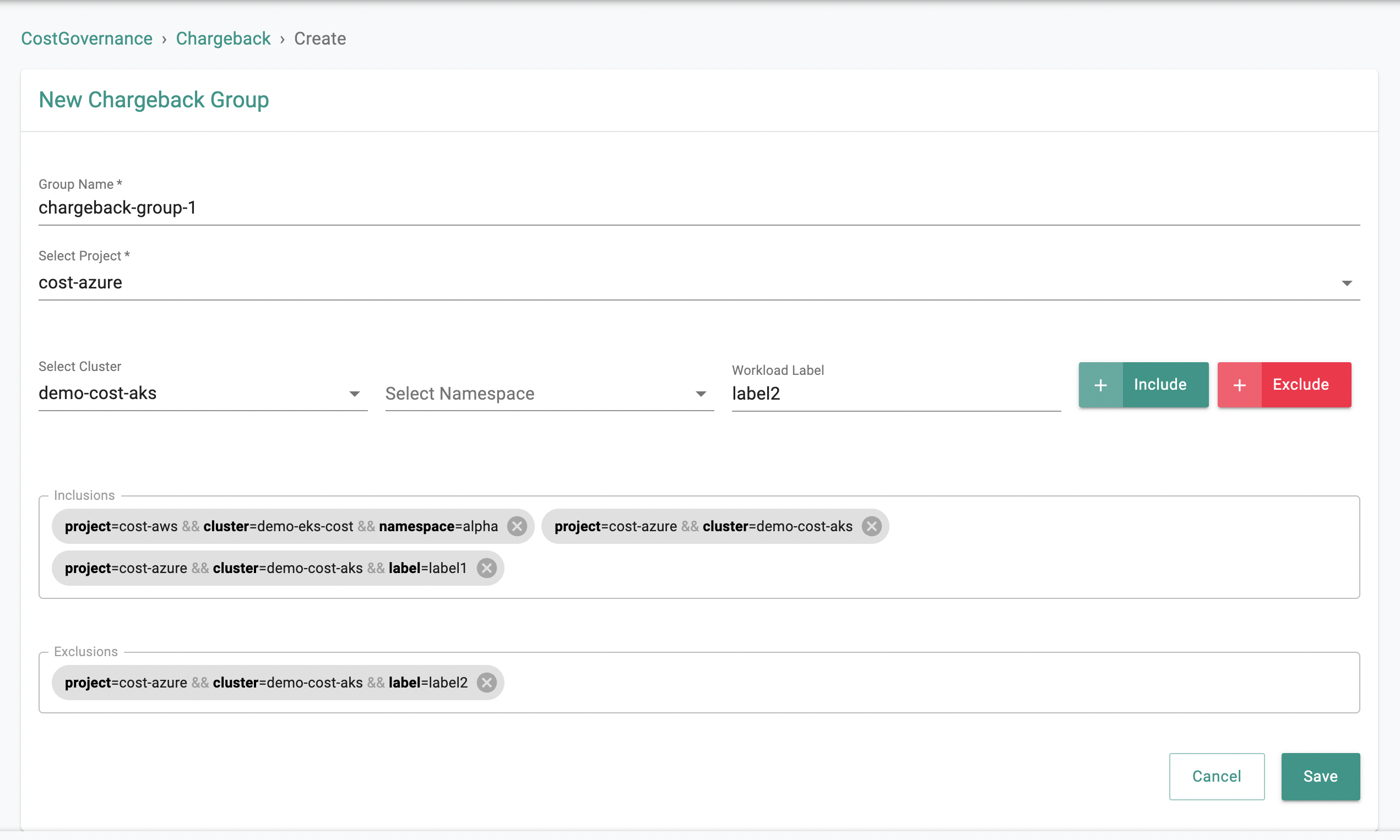Open the Select Project dropdown arrow
The height and width of the screenshot is (840, 1400).
pyautogui.click(x=1346, y=282)
